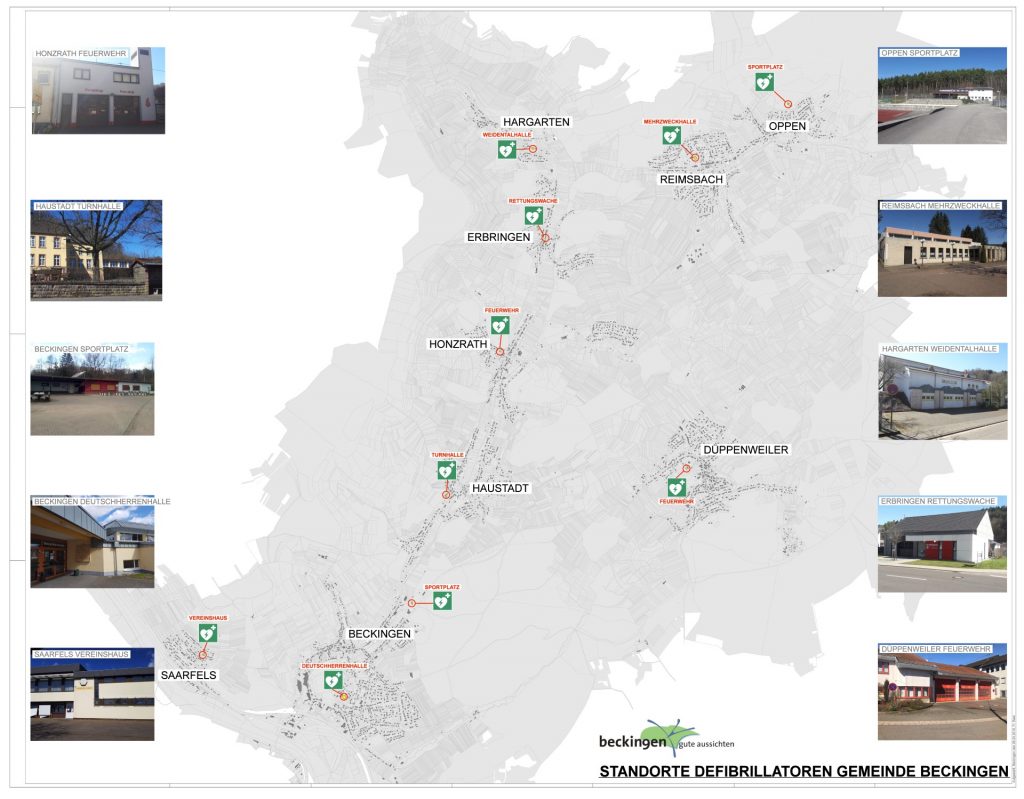
Task: Click the defibrillator icon under red TURNHALLE label
Action: [x=447, y=470]
